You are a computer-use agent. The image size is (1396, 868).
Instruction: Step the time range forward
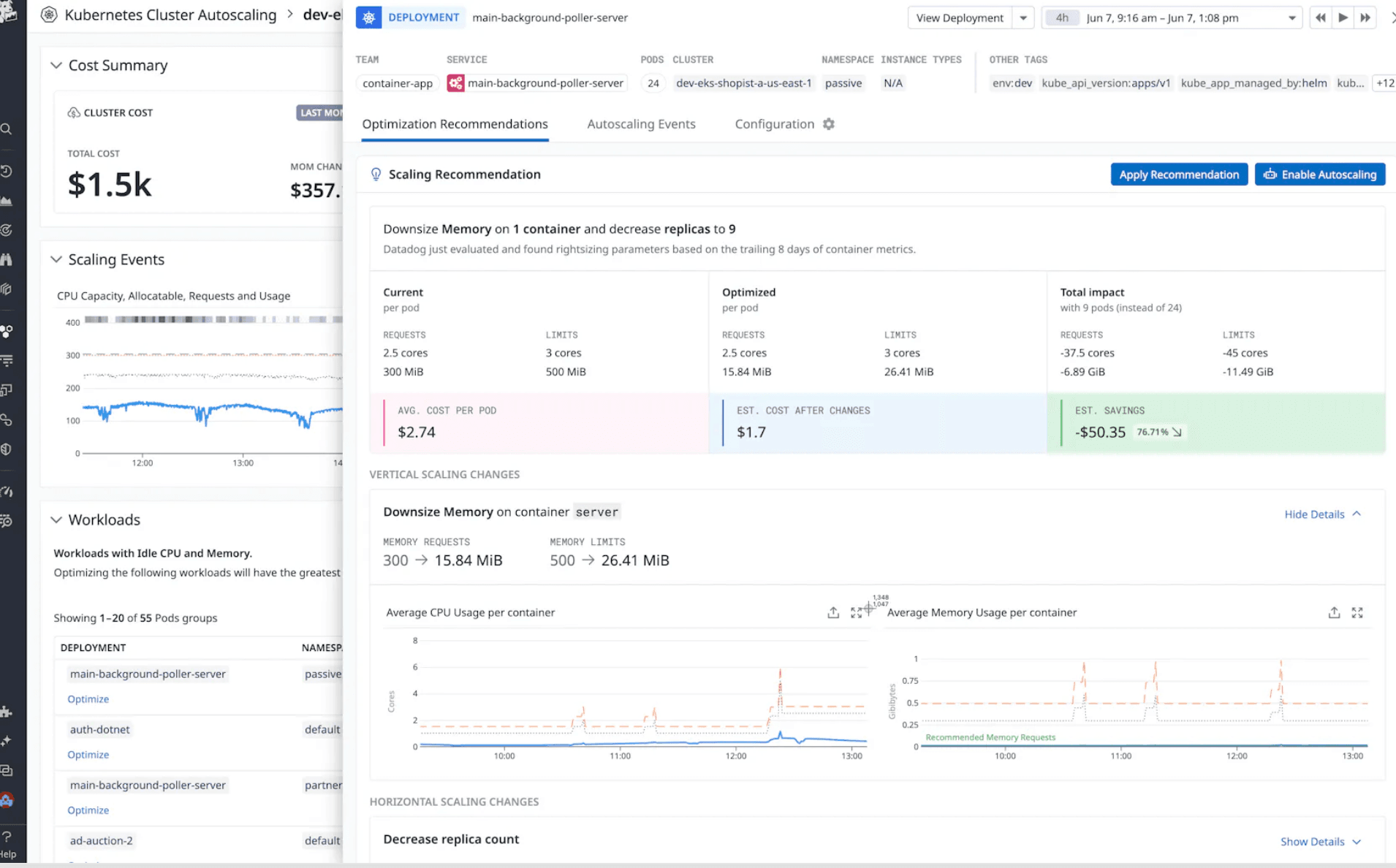pyautogui.click(x=1365, y=18)
